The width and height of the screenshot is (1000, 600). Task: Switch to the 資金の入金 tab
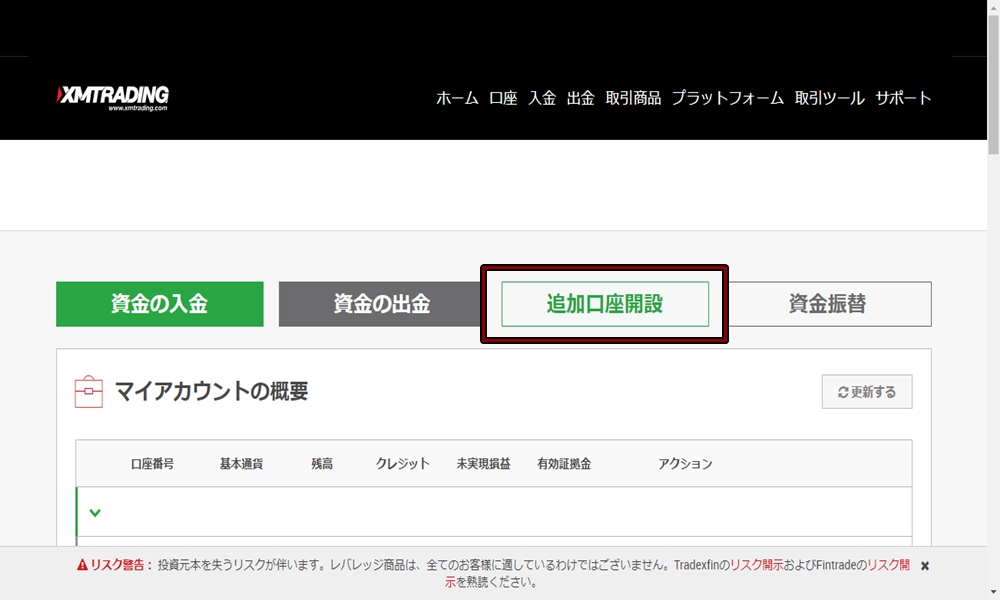pos(159,303)
